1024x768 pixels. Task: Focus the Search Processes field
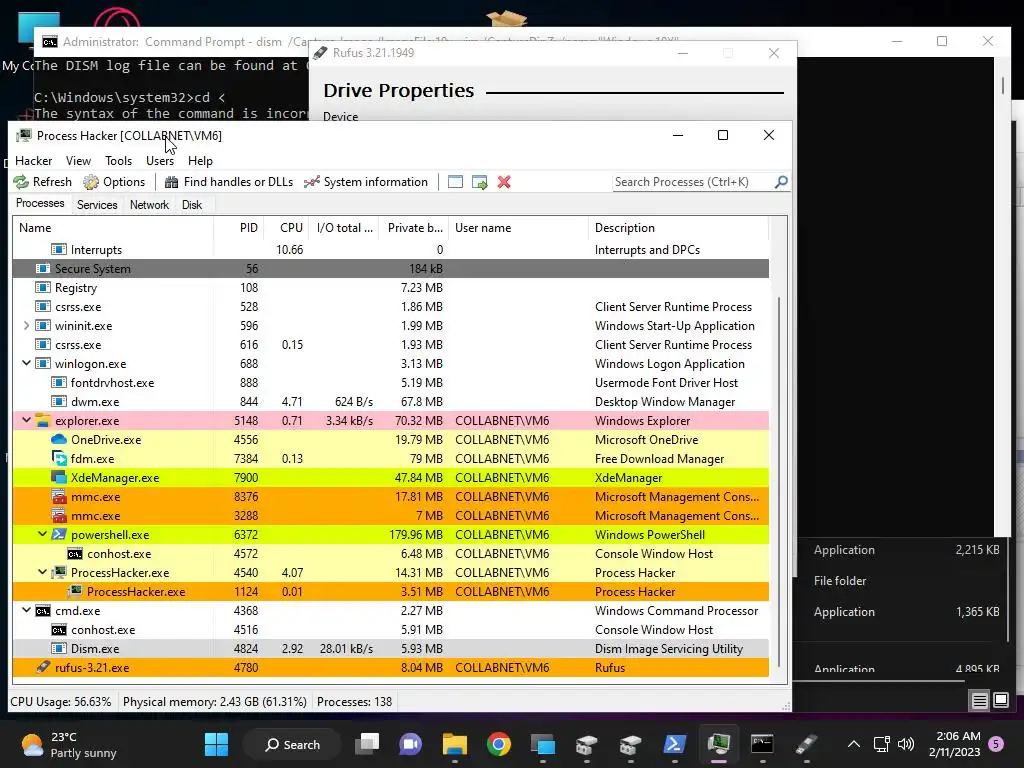coord(692,182)
